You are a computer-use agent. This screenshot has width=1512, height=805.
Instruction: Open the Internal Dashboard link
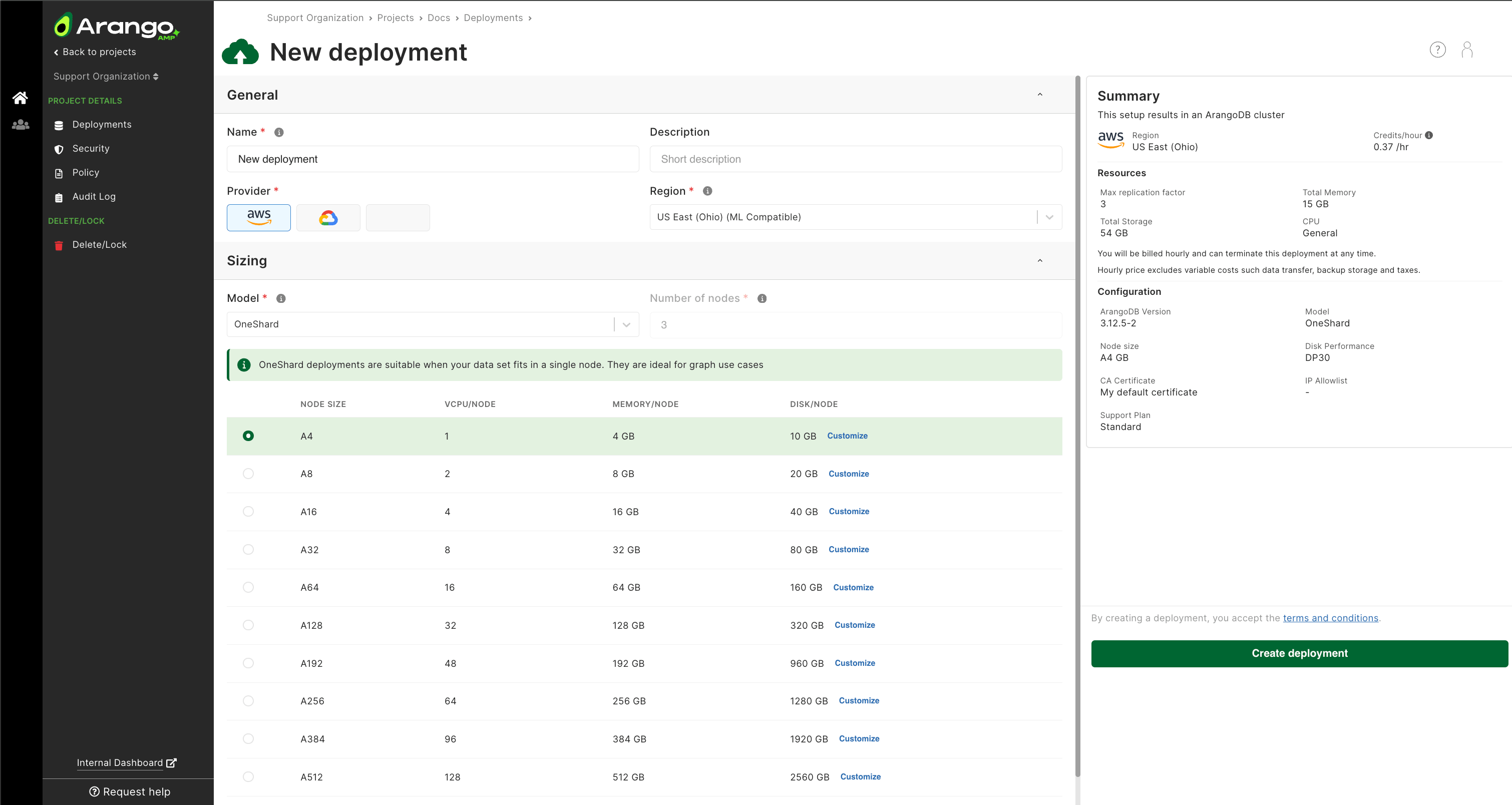(126, 763)
